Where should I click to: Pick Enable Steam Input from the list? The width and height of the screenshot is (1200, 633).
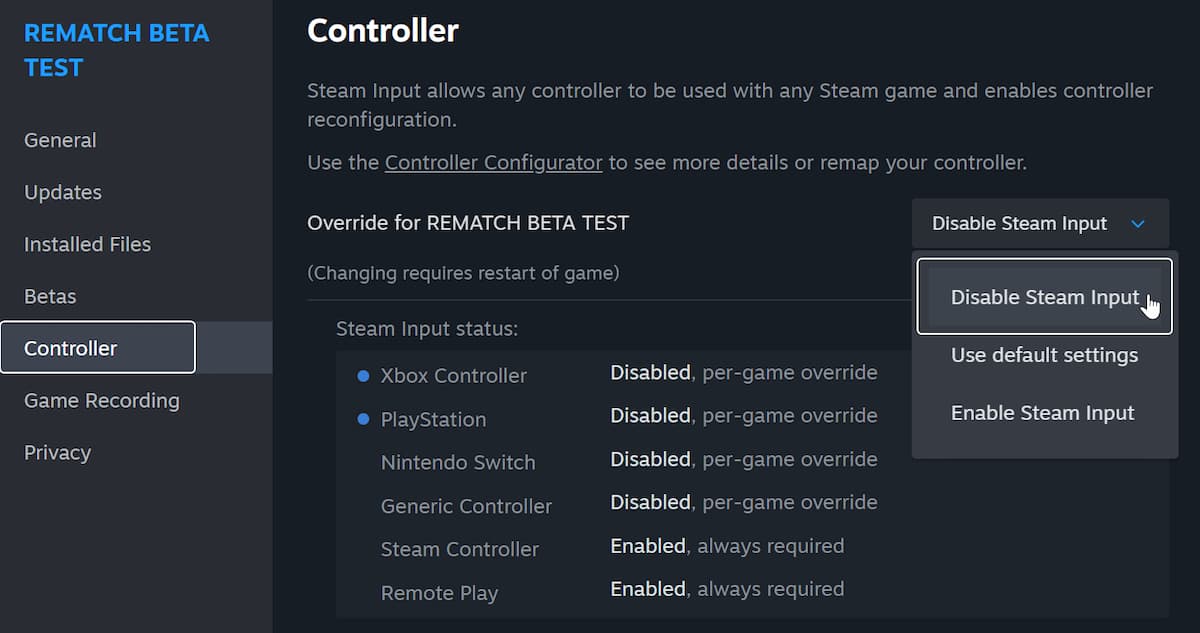1042,413
